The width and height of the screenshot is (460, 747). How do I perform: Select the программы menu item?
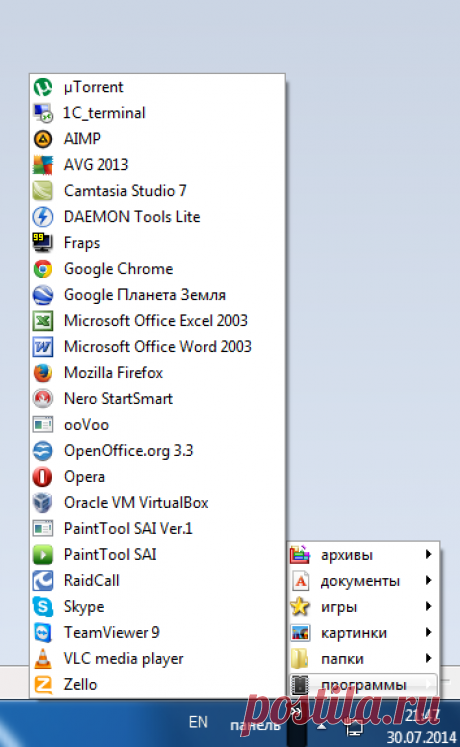[363, 685]
